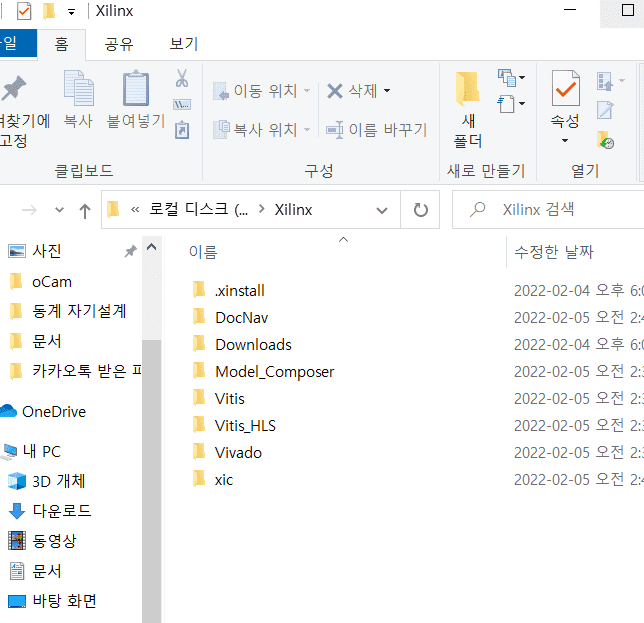Select the Vitis_HLS folder
644x623 pixels.
[245, 426]
